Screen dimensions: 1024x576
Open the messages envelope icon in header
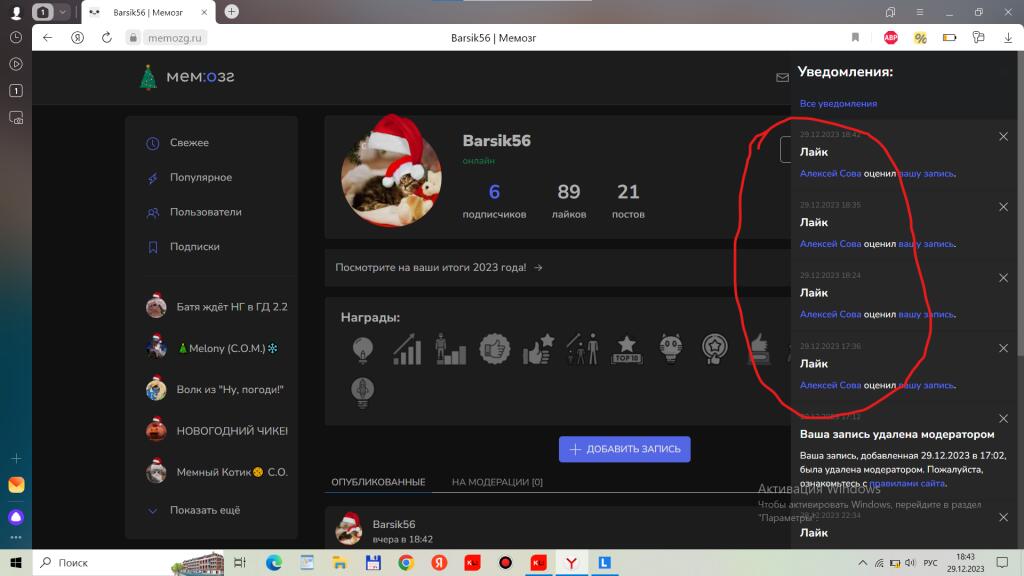pos(782,78)
